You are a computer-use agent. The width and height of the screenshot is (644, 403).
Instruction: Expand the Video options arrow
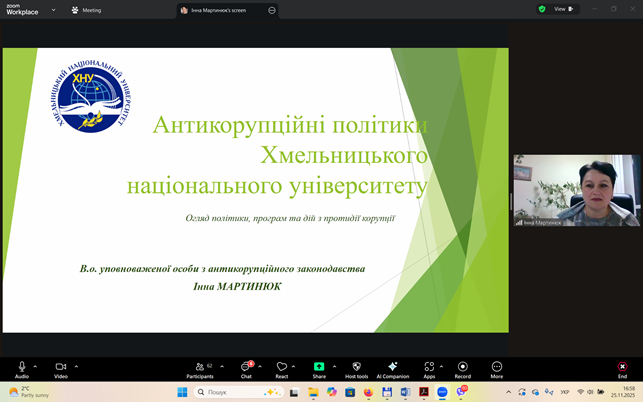(x=76, y=366)
